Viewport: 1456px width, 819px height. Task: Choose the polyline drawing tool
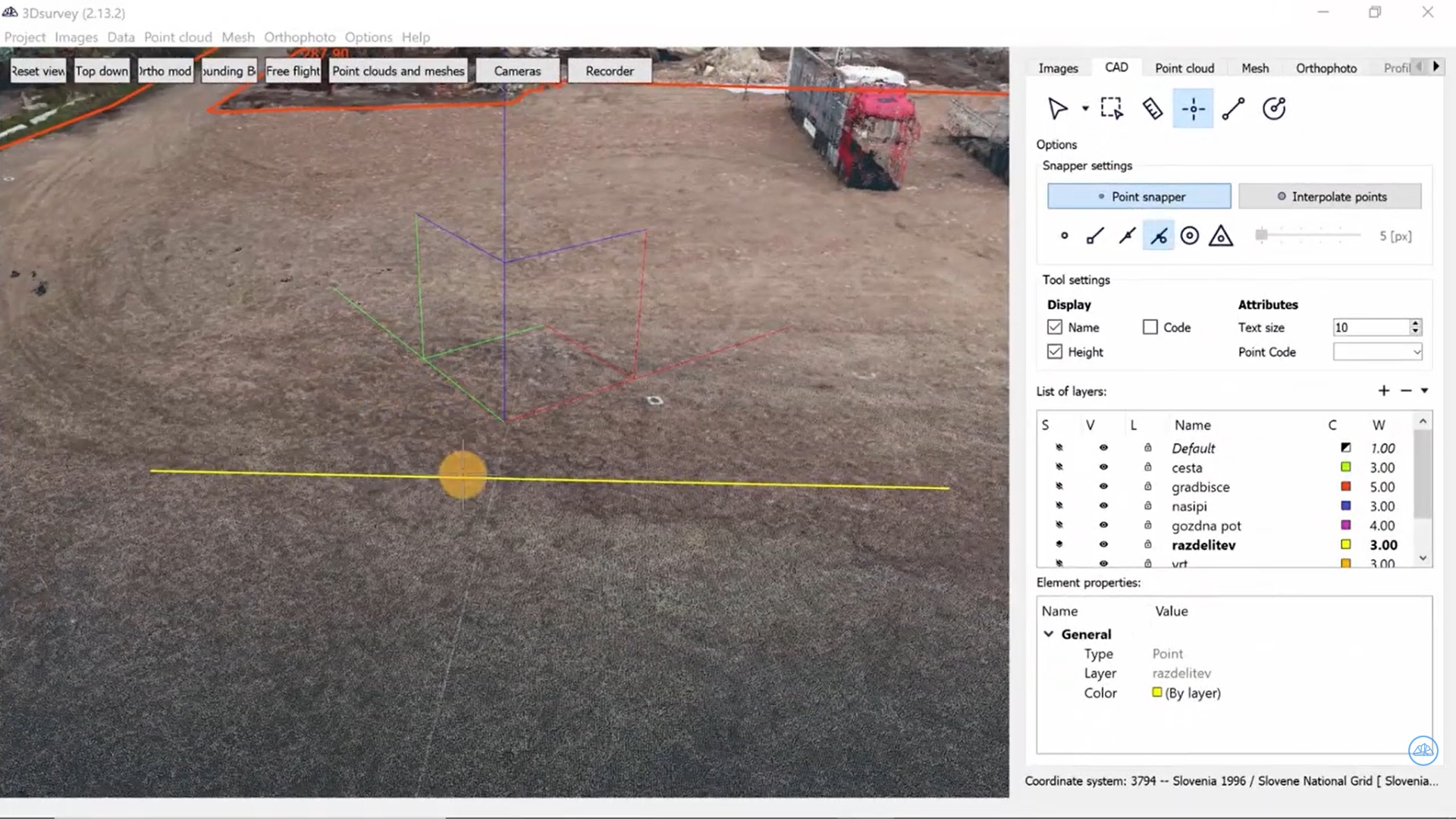[1233, 108]
